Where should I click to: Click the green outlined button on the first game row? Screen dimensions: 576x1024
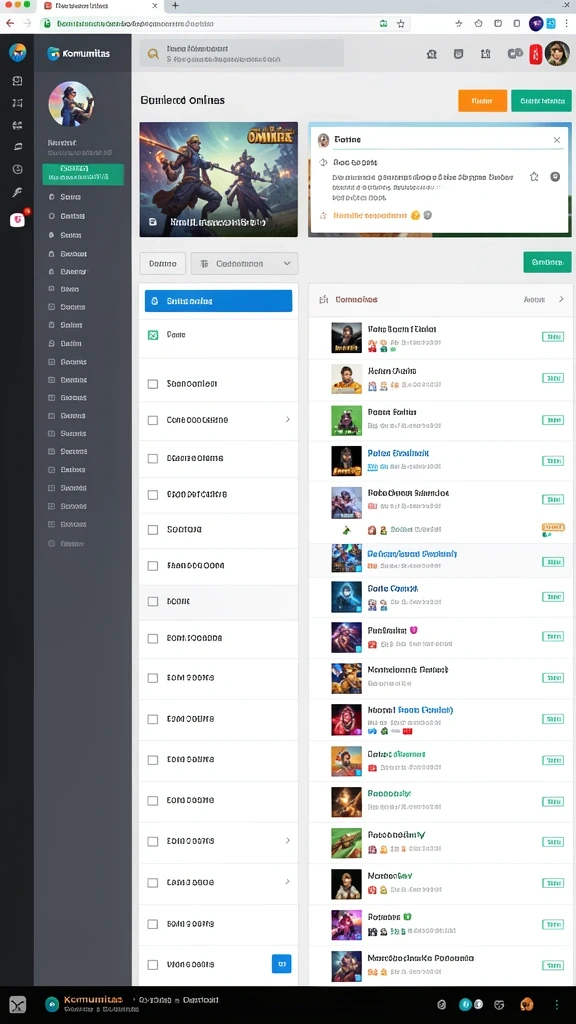click(552, 337)
